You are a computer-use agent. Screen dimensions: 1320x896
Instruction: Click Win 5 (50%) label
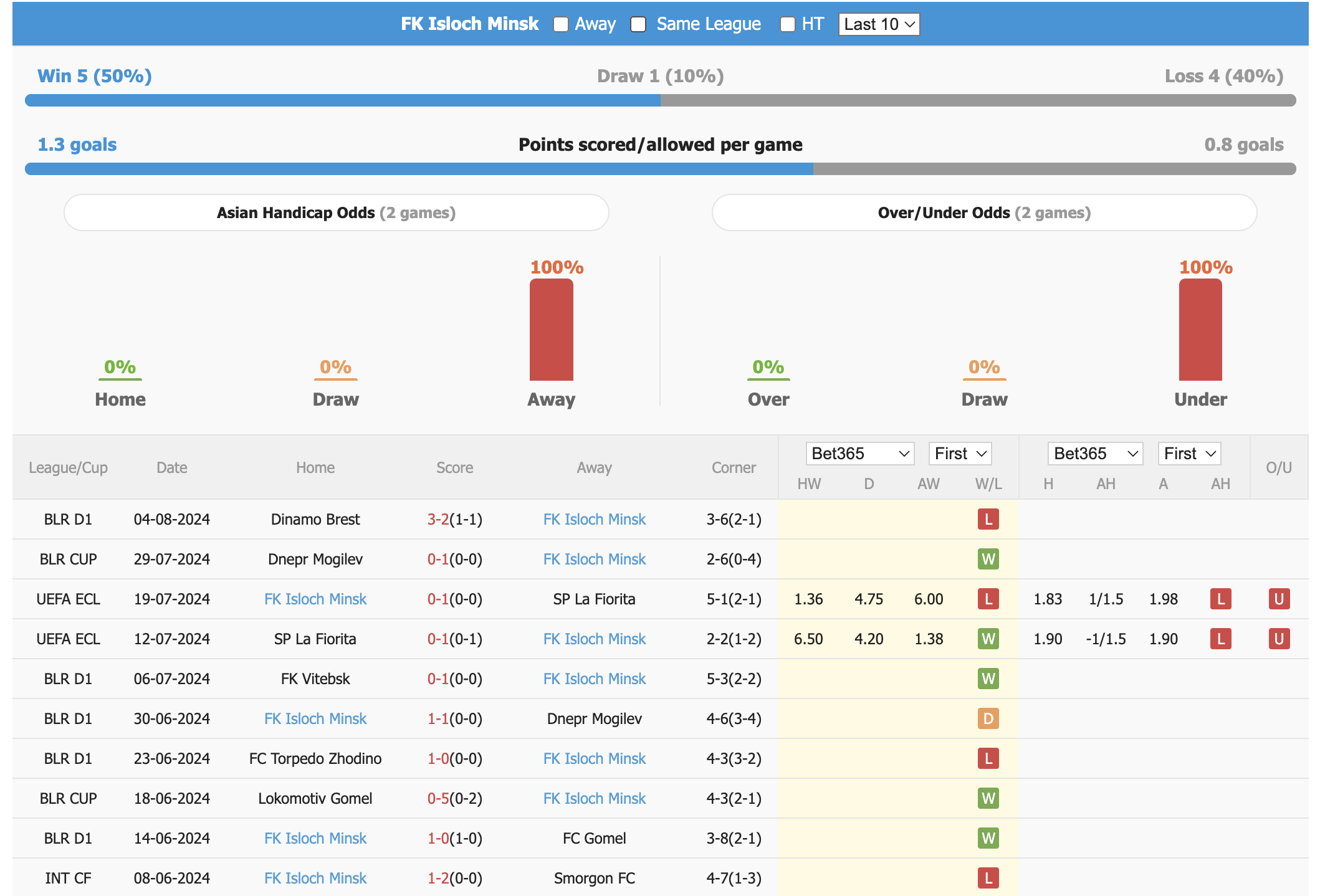(95, 76)
